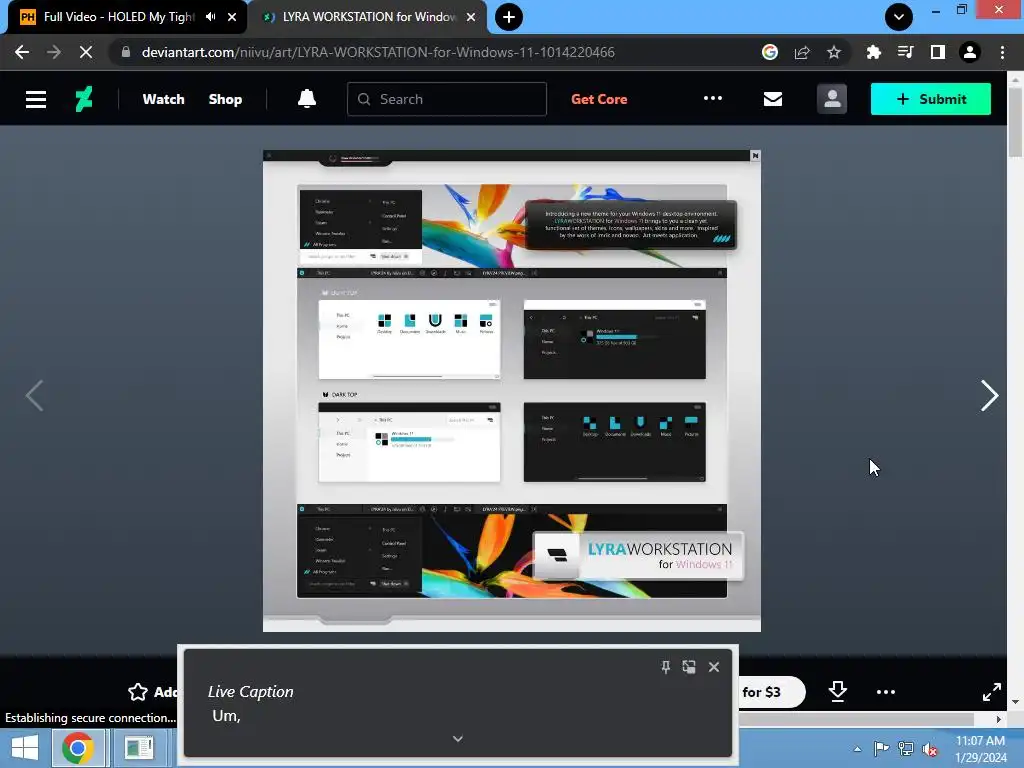Open the tab search dropdown
Viewport: 1024px width, 768px height.
[x=899, y=17]
